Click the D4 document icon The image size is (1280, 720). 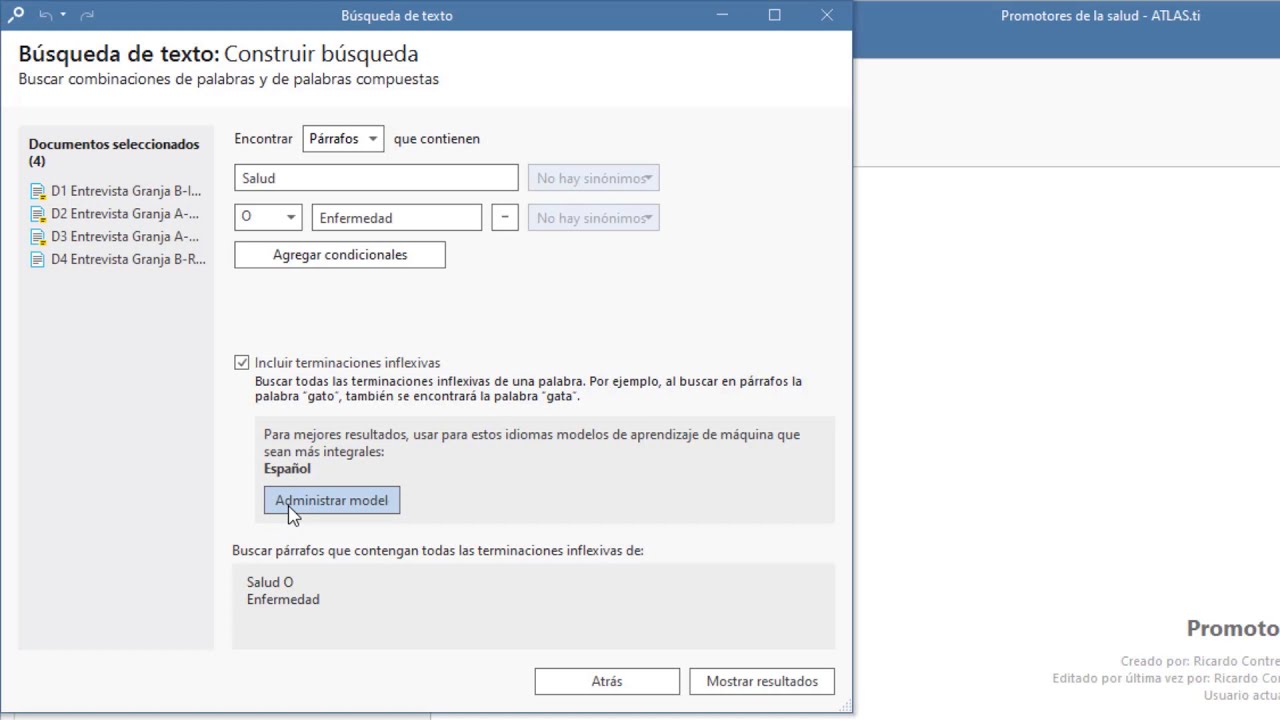click(x=38, y=260)
